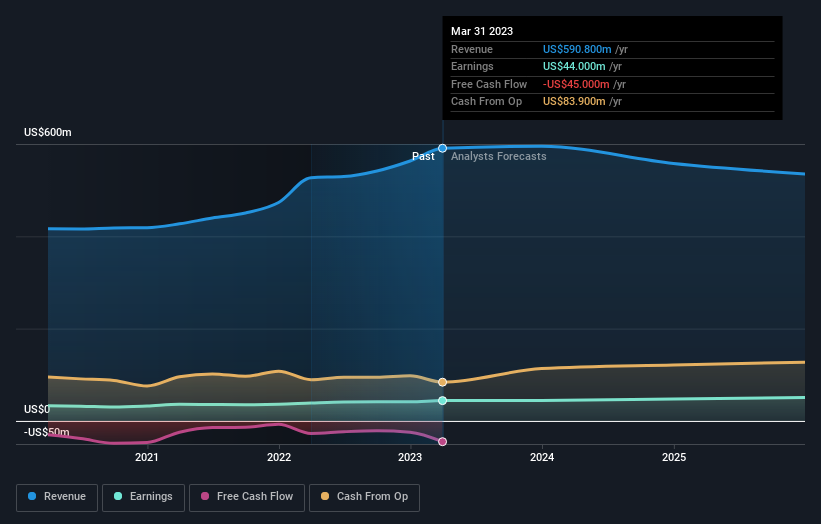Click the -US$45.000m free cash flow value
The width and height of the screenshot is (821, 524).
(x=576, y=84)
